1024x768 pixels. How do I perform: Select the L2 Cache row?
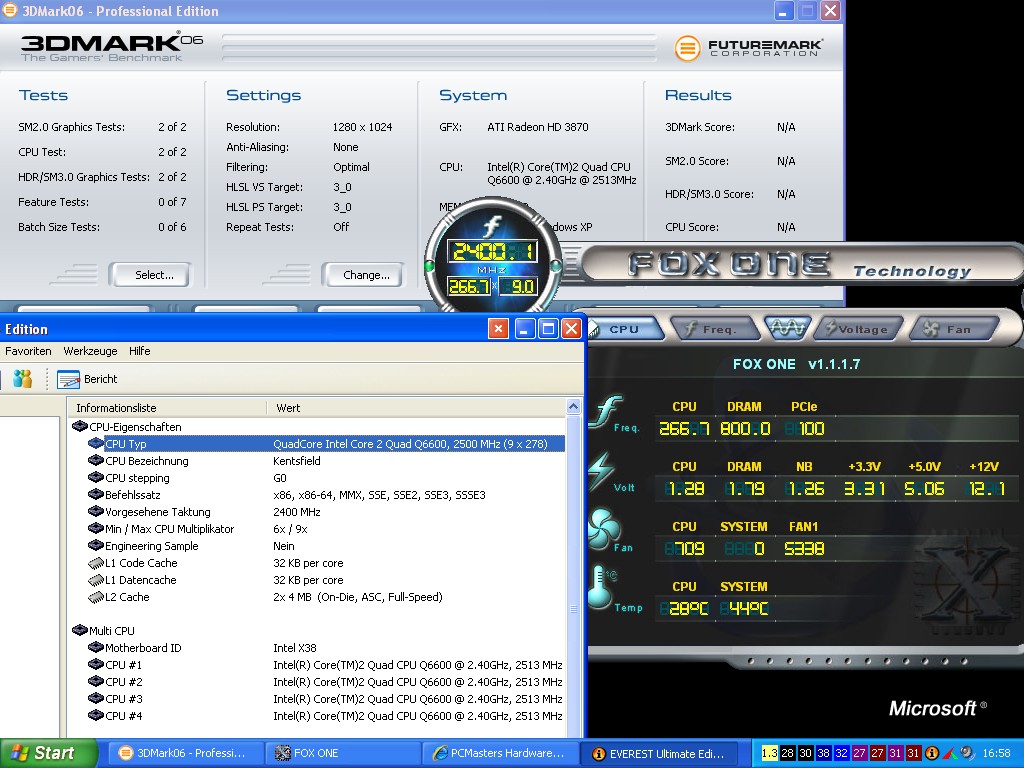[325, 596]
